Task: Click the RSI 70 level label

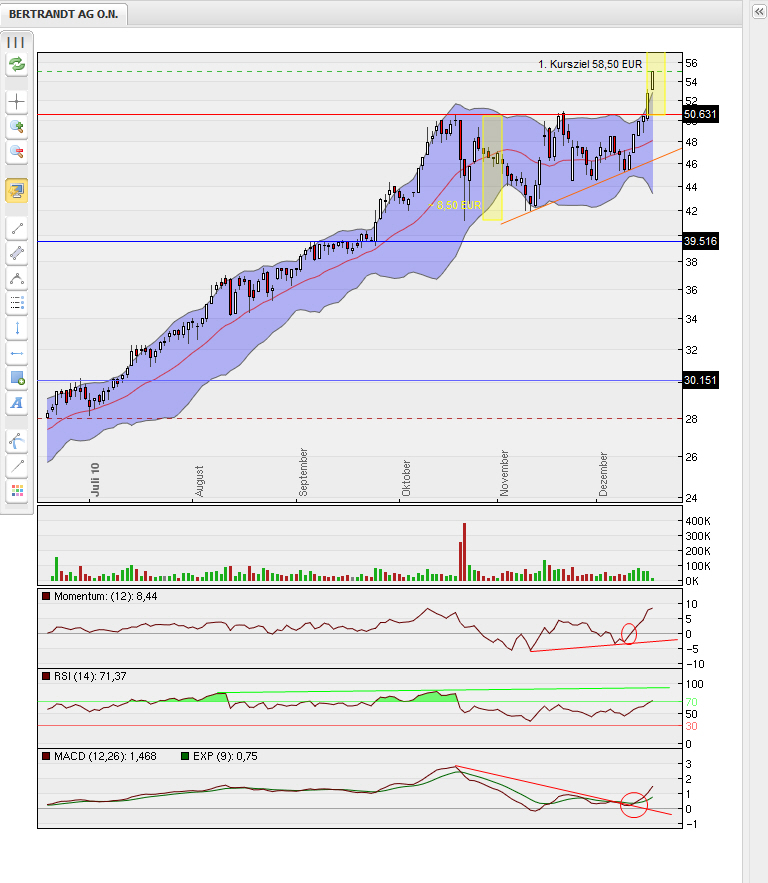Action: [691, 702]
